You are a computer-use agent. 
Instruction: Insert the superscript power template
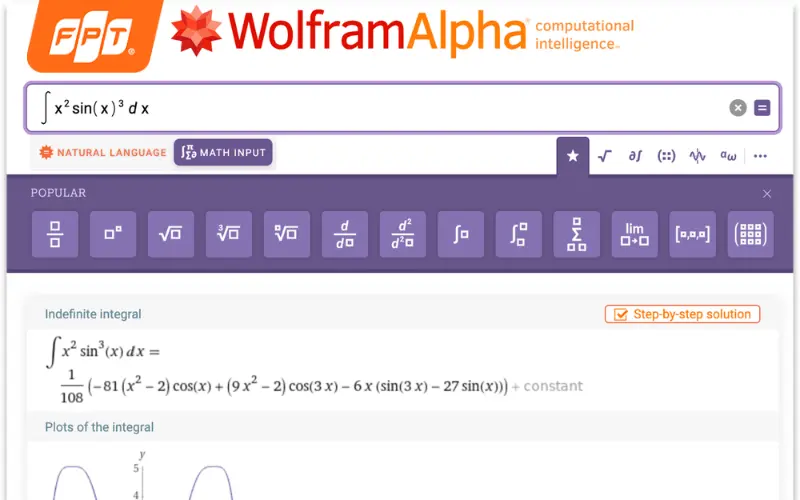(113, 234)
